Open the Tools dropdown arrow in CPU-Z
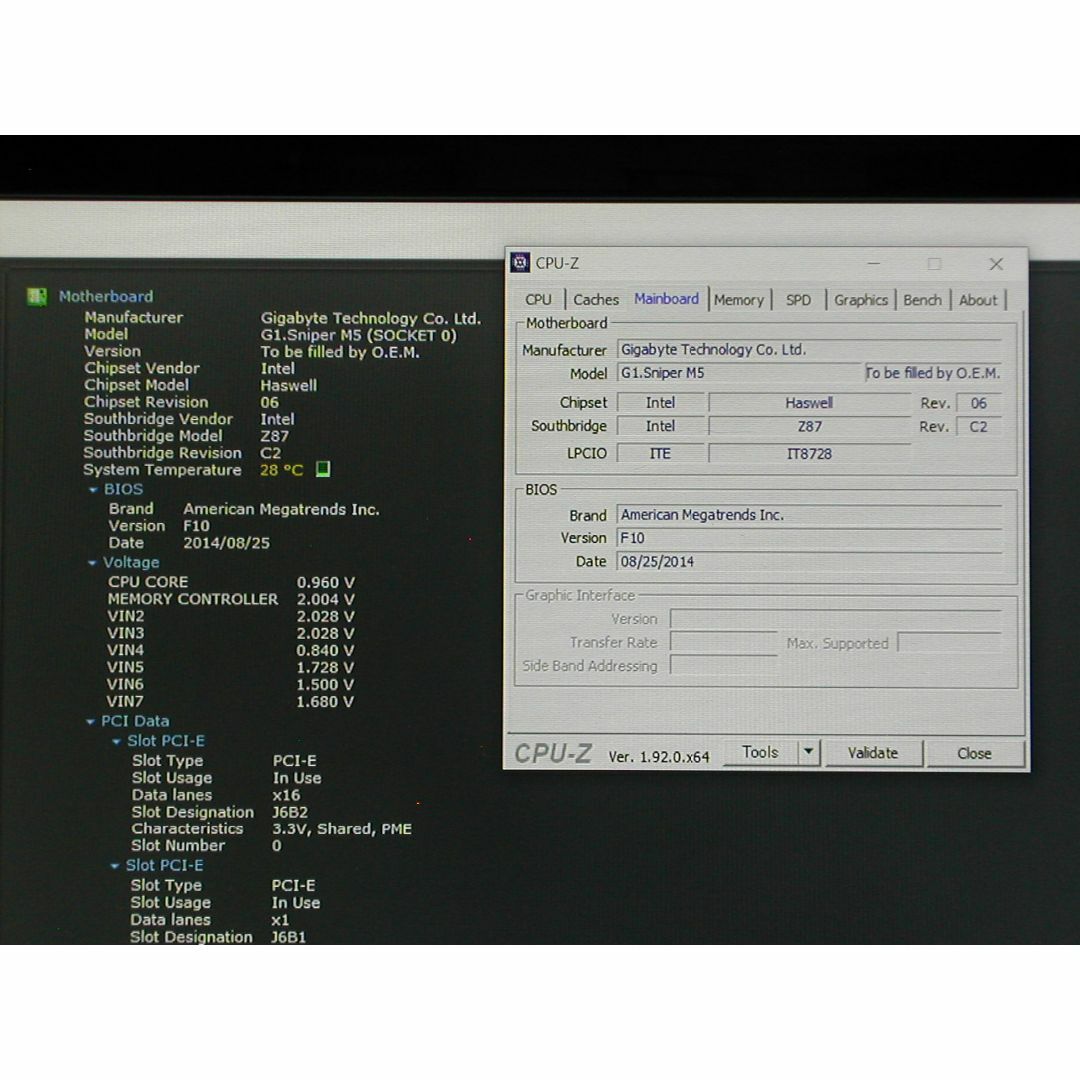The image size is (1080, 1080). [x=809, y=752]
